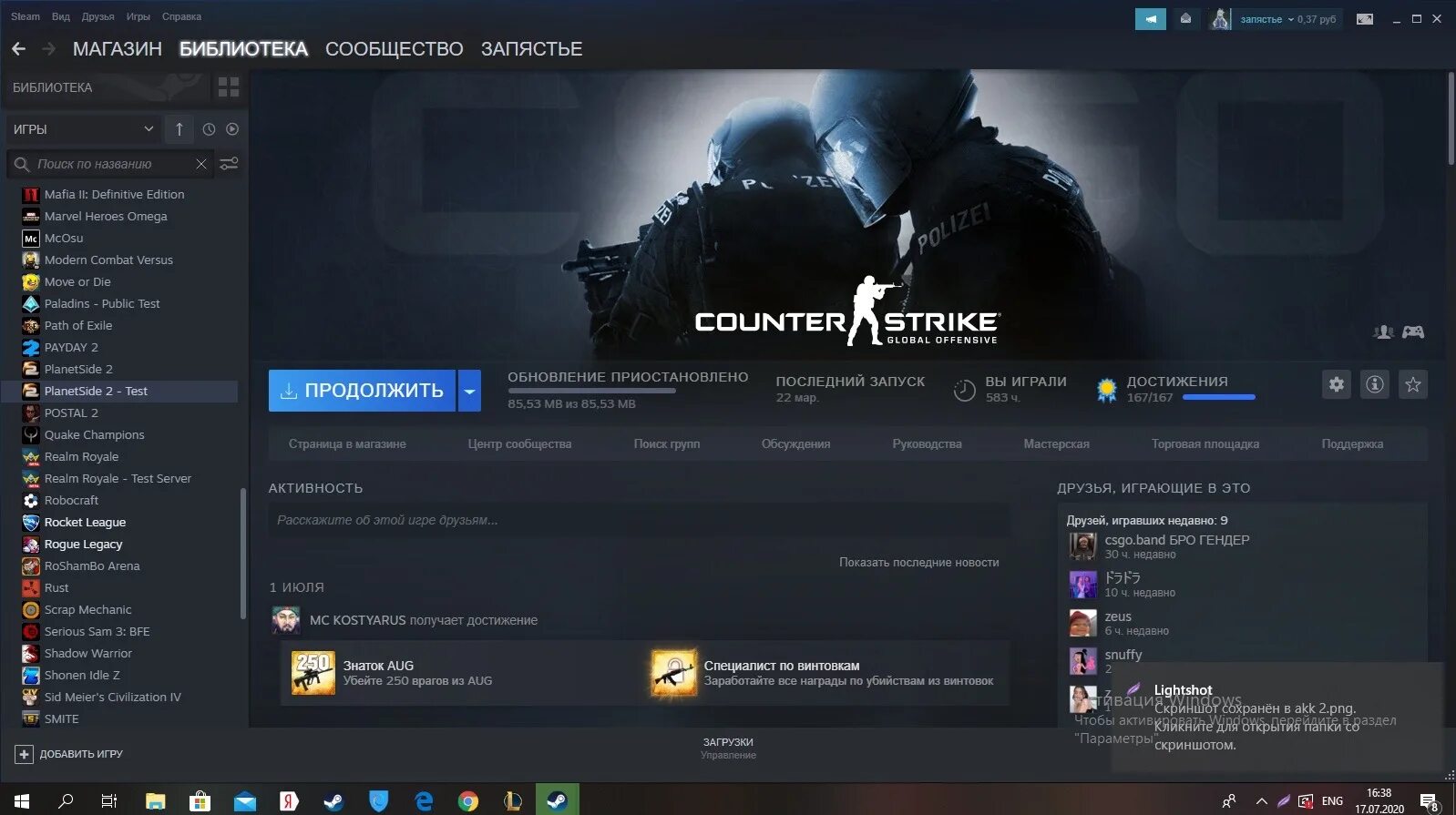Screen dimensions: 1456x815
Task: Open the Поддержка link
Action: point(1352,444)
